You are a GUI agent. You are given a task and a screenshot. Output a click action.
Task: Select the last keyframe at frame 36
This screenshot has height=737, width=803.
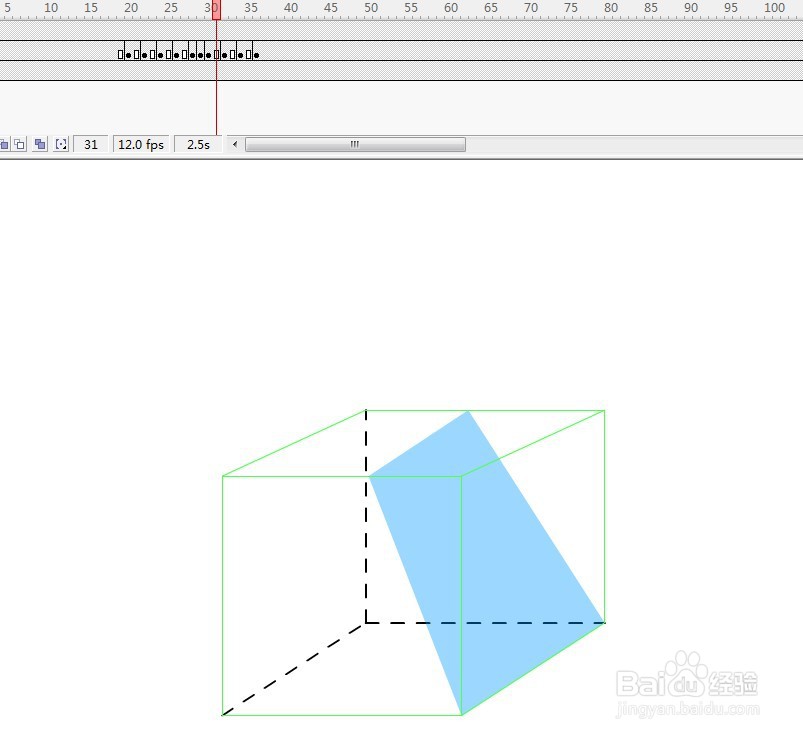tap(257, 55)
